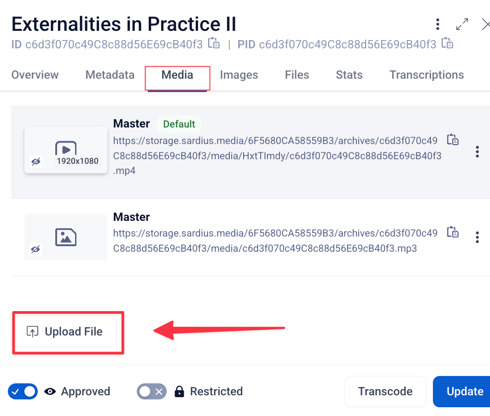Click the Upload File button
The image size is (490, 416).
coord(66,332)
